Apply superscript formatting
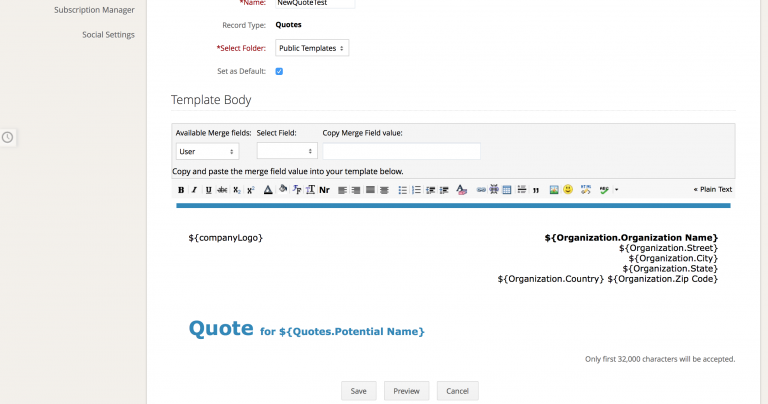768x404 pixels. (251, 190)
